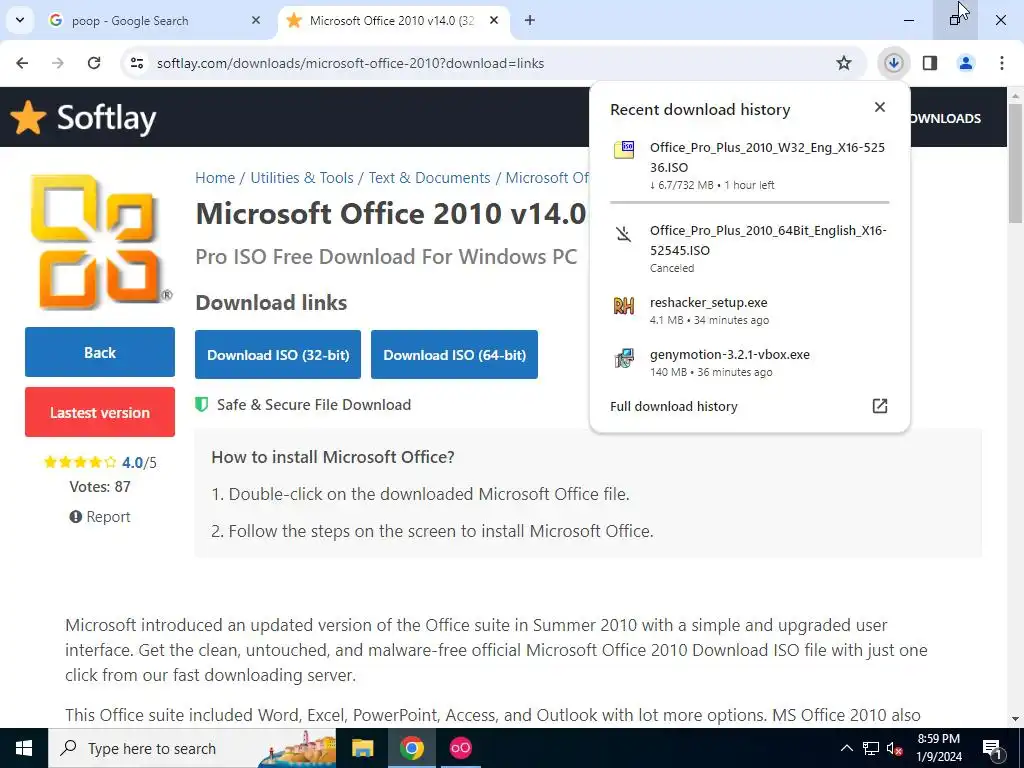Close the Recent download history popup

click(x=880, y=107)
